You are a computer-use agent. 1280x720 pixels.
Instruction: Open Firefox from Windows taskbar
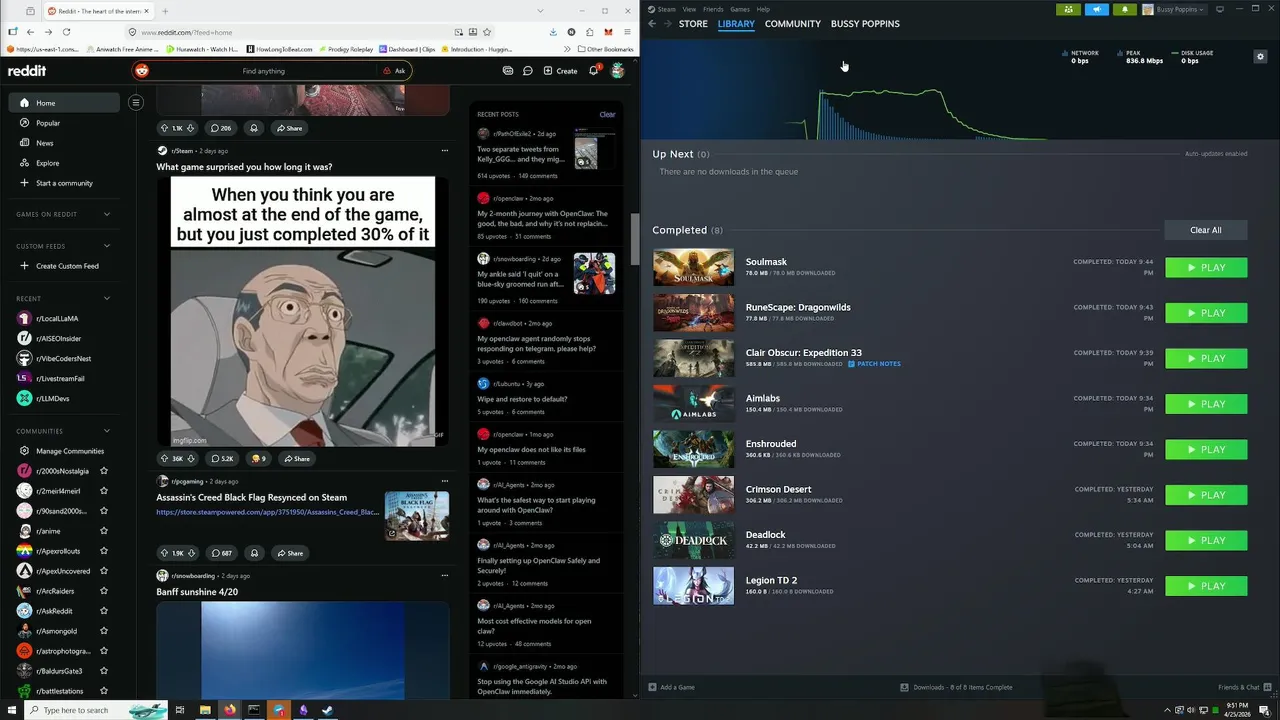click(x=229, y=710)
